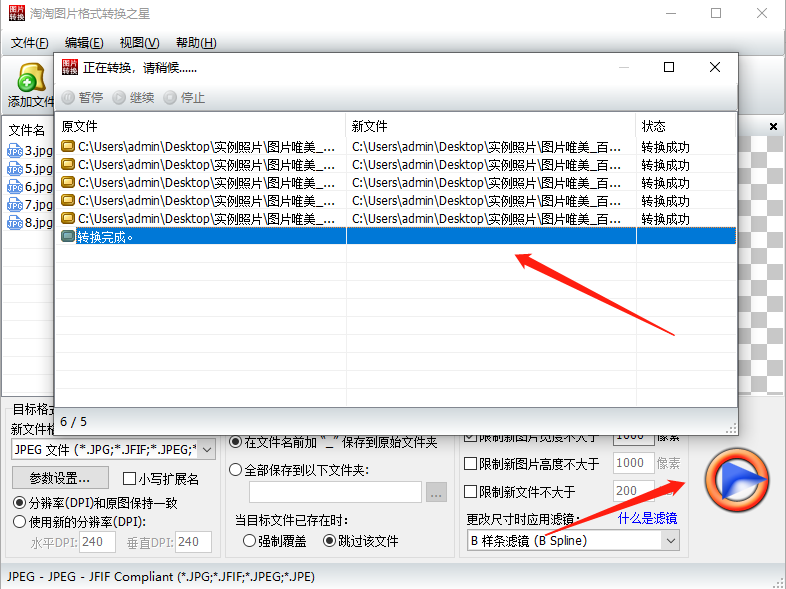Open the 视图(V) menu
Image resolution: width=786 pixels, height=589 pixels.
[139, 43]
